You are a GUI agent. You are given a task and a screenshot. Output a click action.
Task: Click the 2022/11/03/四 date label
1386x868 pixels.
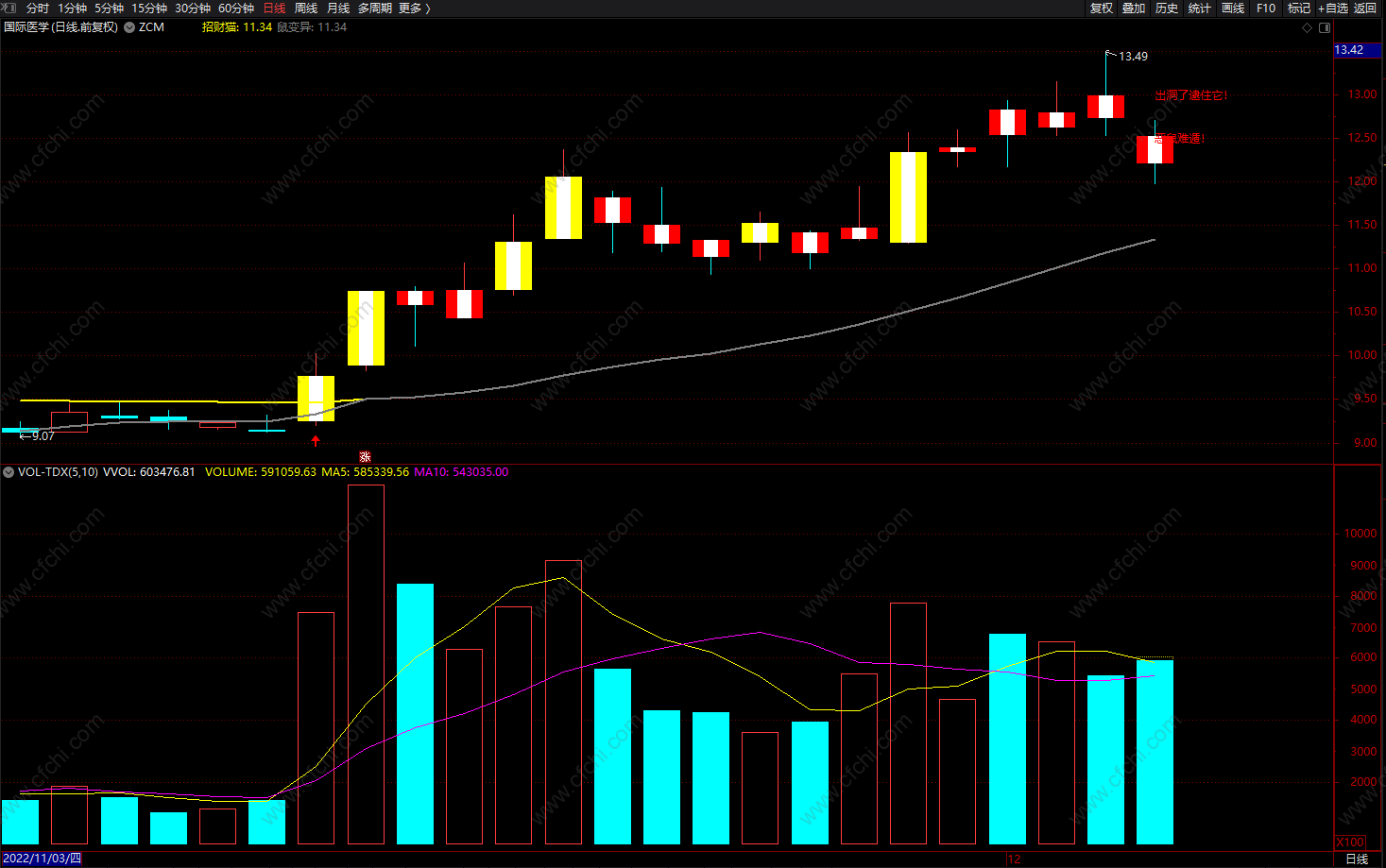click(42, 859)
